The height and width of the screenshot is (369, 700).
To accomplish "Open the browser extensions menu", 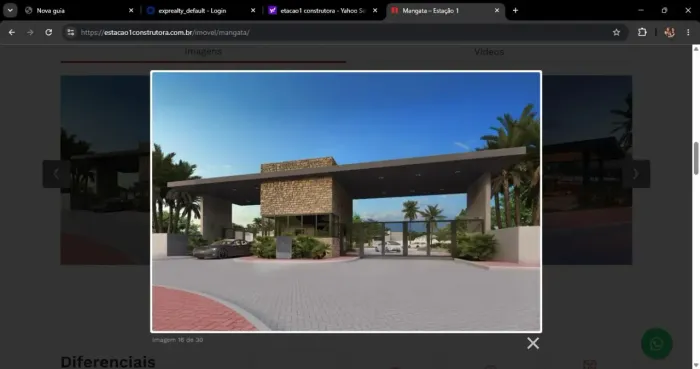I will tap(642, 32).
